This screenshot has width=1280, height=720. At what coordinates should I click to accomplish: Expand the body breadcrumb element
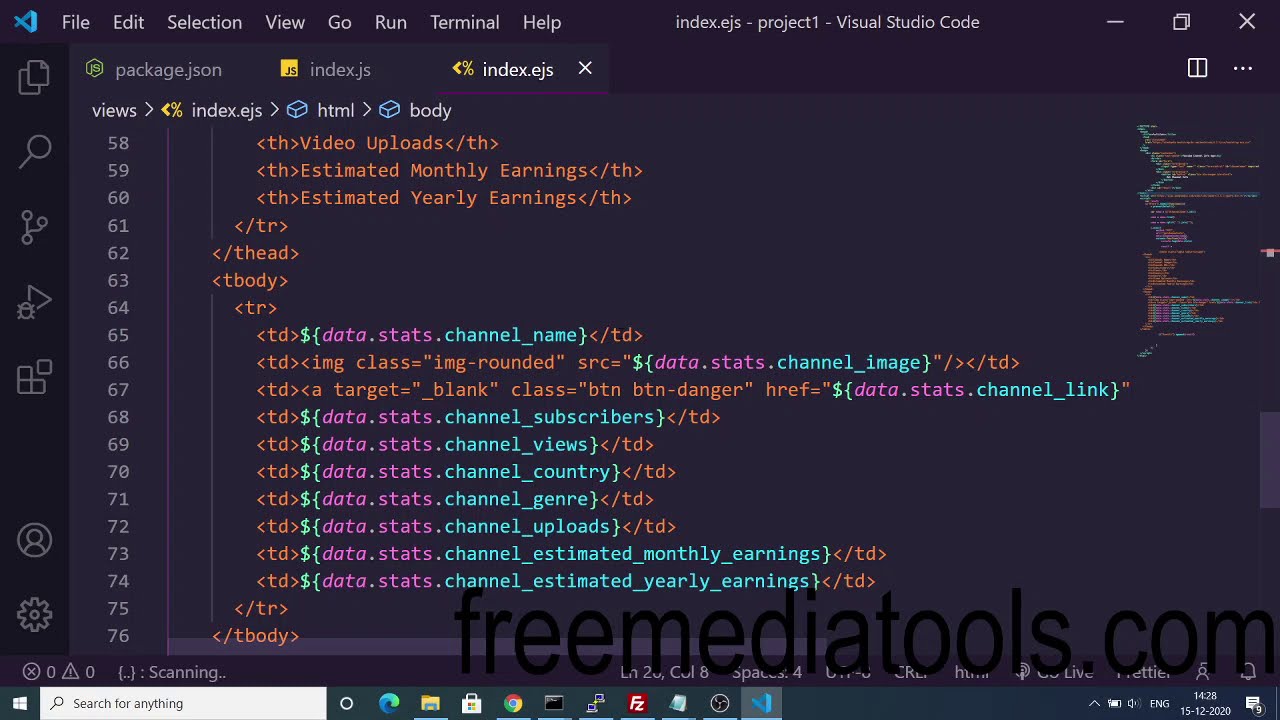click(430, 110)
